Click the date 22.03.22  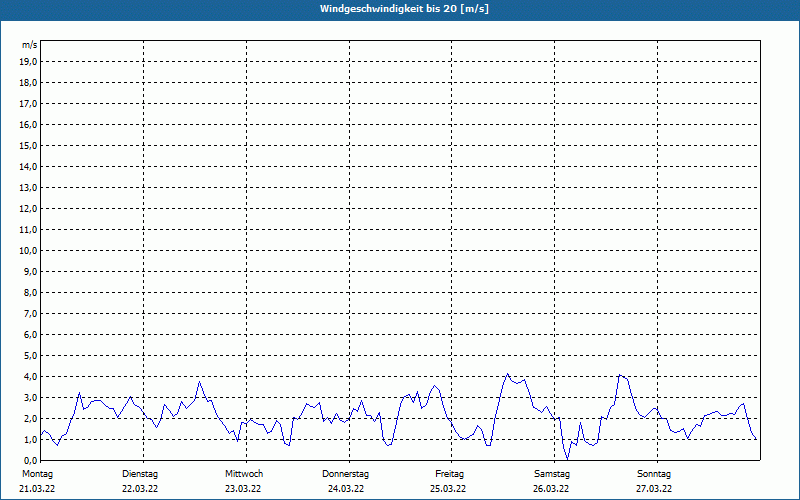pos(140,489)
